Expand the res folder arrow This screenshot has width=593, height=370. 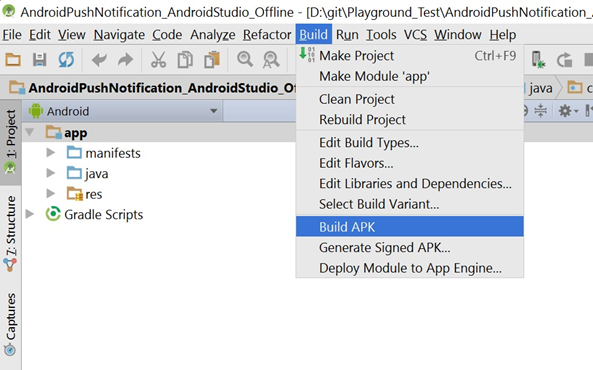pyautogui.click(x=51, y=193)
